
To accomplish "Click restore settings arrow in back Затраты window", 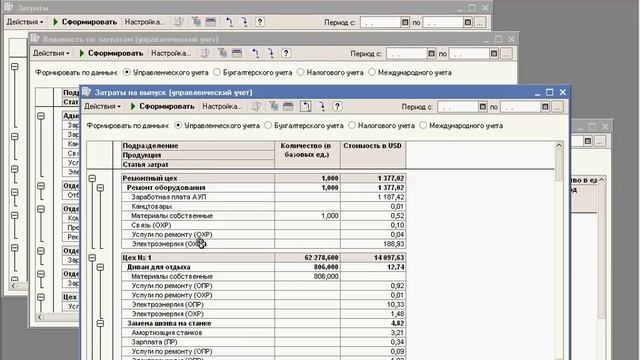I will tap(229, 22).
